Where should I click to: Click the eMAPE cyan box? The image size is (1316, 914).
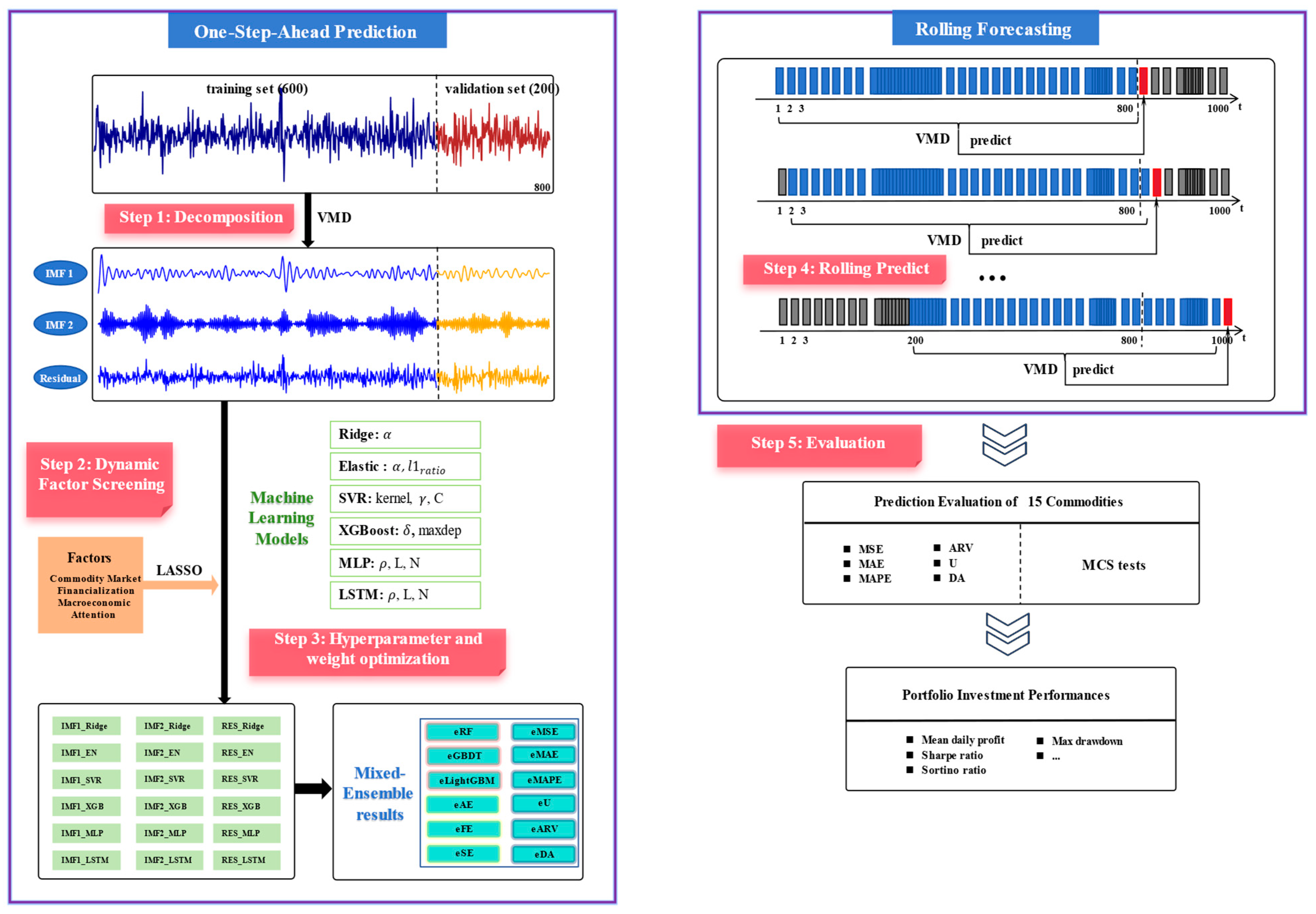pos(544,780)
